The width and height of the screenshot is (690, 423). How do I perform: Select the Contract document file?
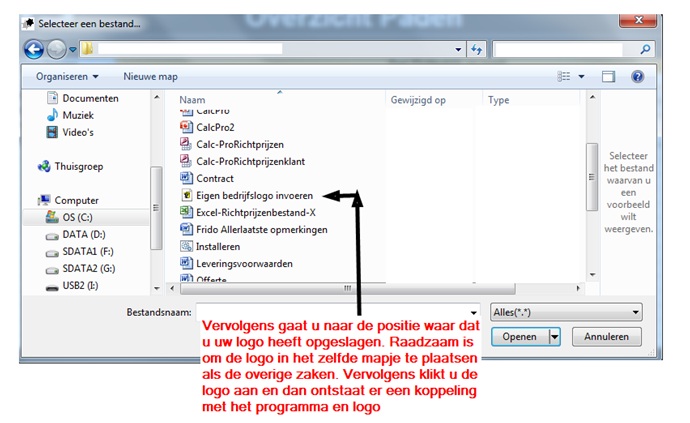click(x=215, y=178)
